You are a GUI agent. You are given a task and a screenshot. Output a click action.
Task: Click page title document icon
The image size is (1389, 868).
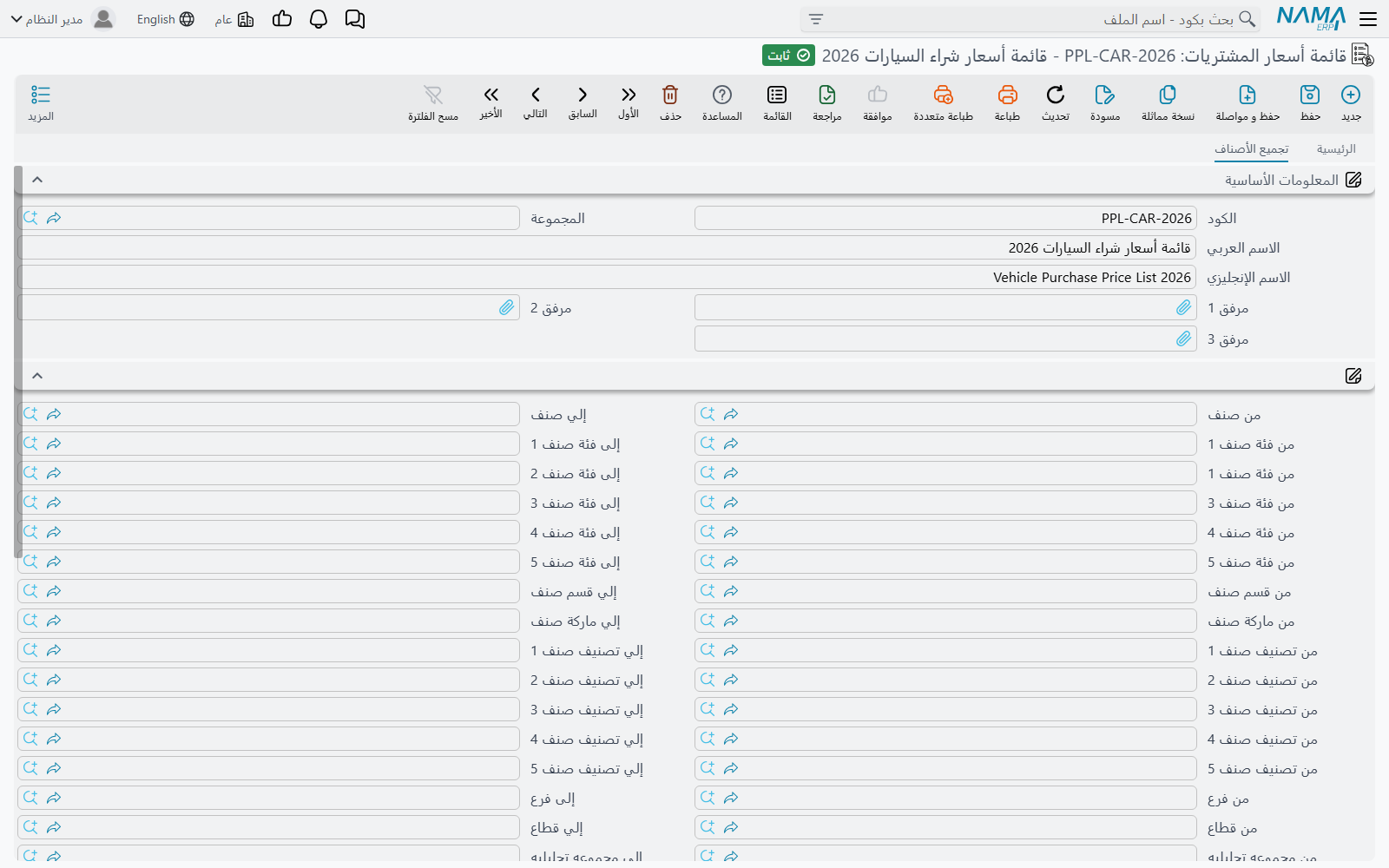(1363, 56)
